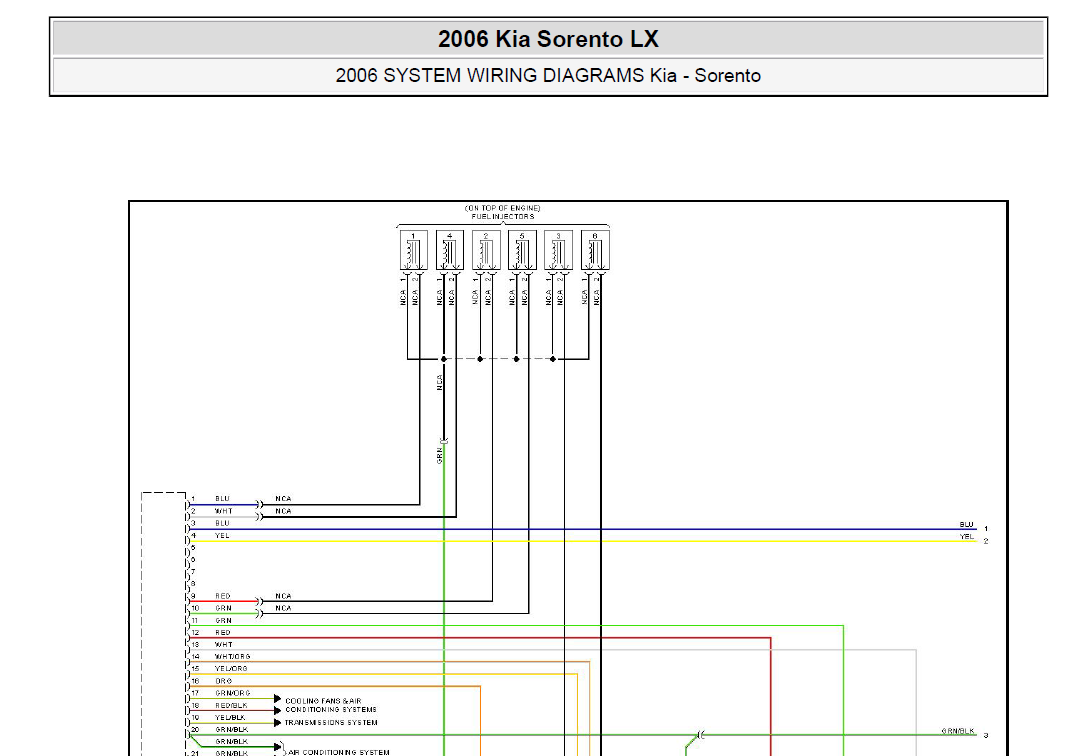Click fuel injector number 1 symbol
The width and height of the screenshot is (1066, 756).
coord(413,251)
